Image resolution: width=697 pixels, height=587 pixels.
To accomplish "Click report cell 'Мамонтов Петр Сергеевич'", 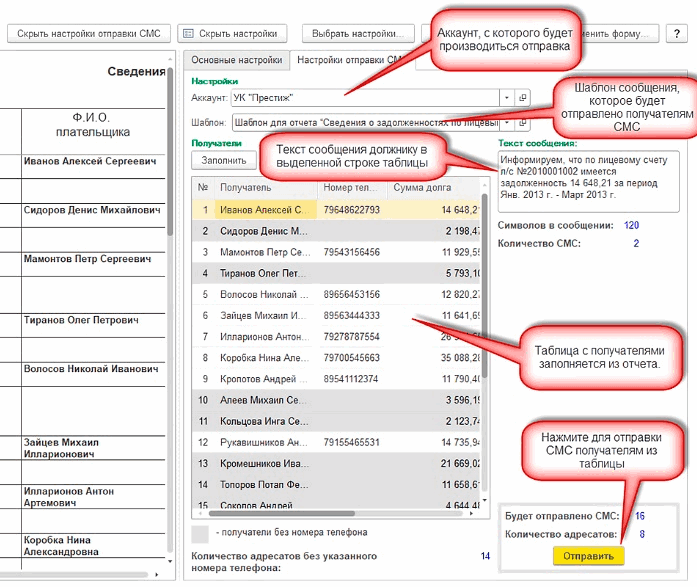I will [x=93, y=264].
